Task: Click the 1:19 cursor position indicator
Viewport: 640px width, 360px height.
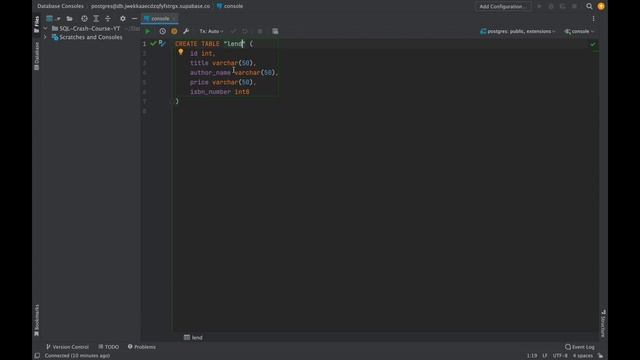Action: [x=532, y=356]
